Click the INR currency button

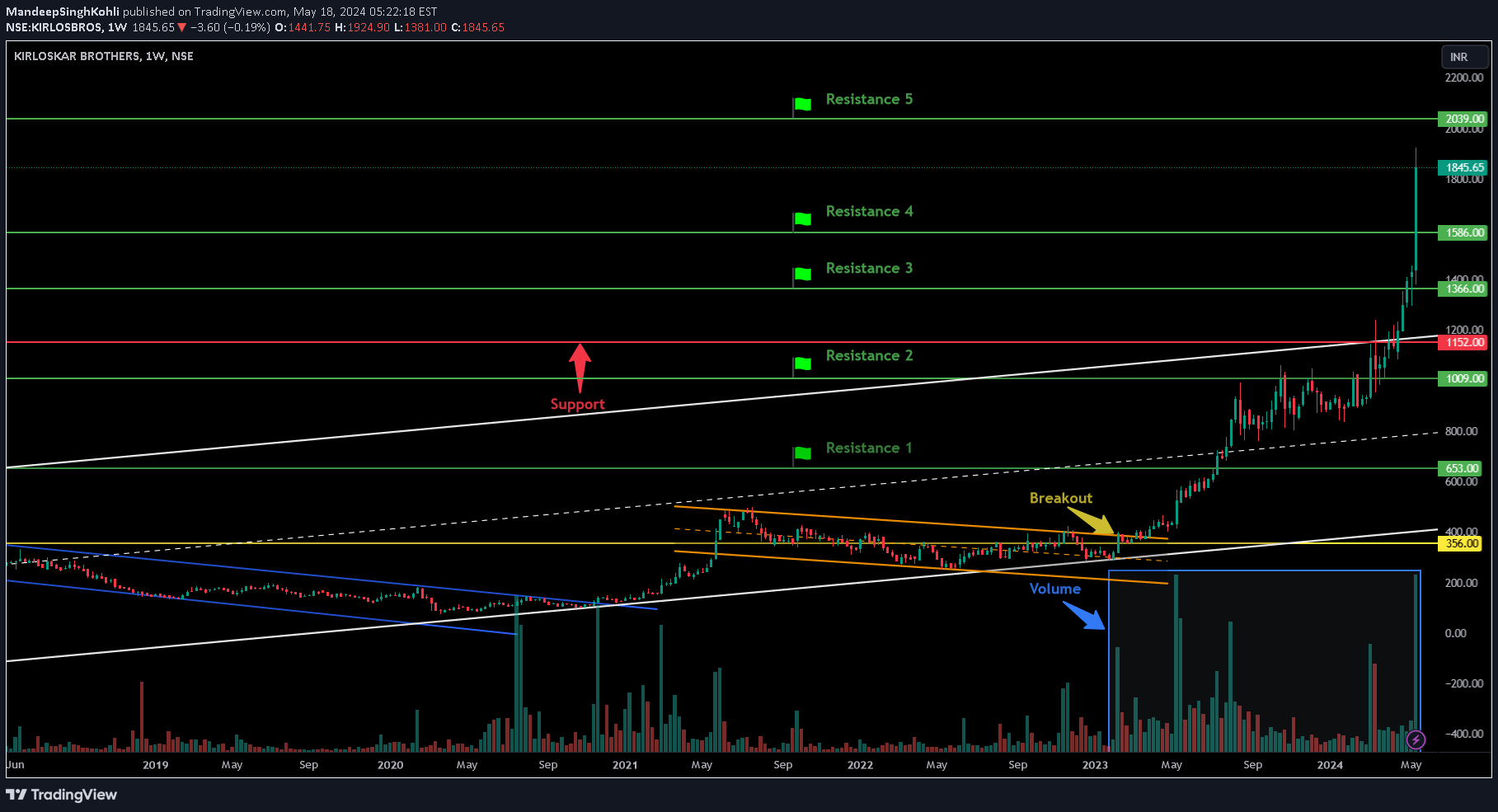1463,57
